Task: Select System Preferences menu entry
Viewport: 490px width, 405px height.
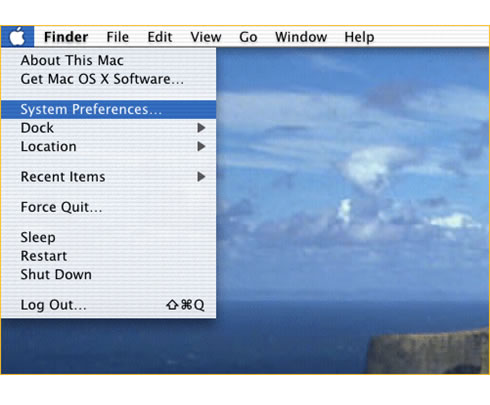Action: coord(108,109)
